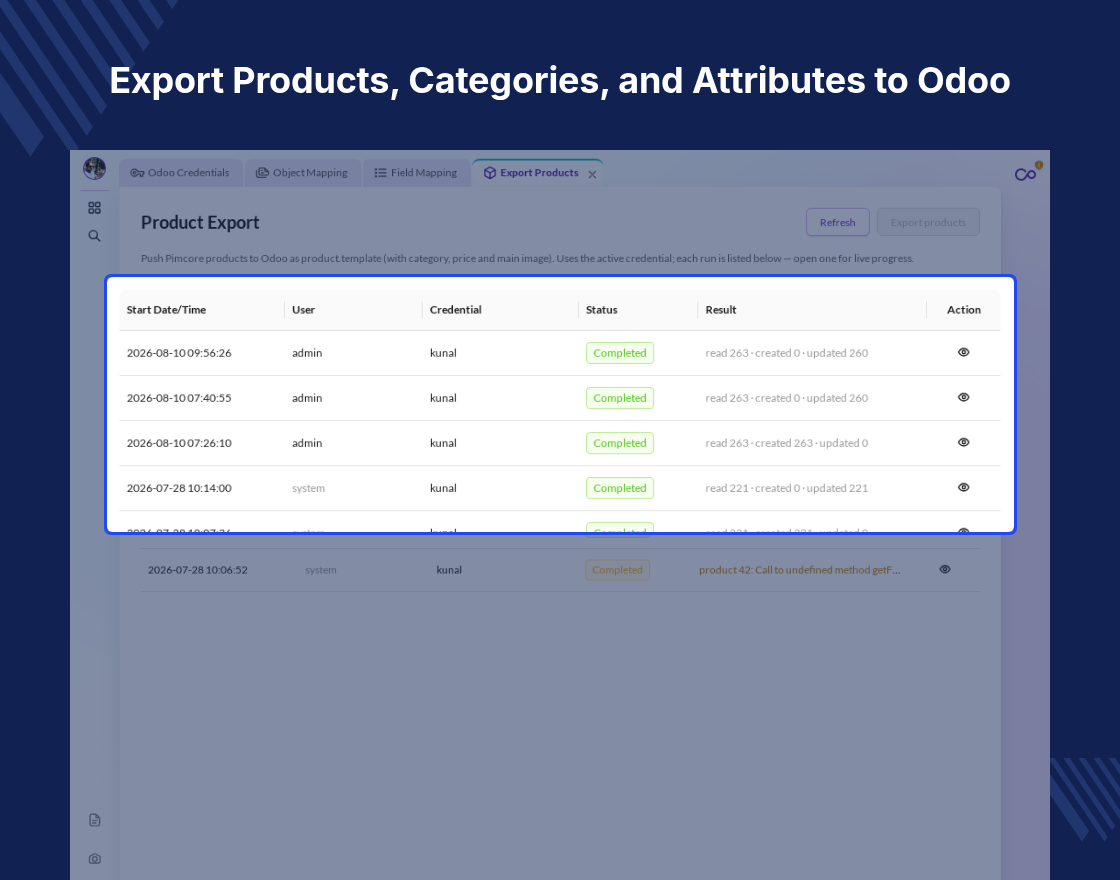Click result text in 09:56:26 row
Viewport: 1120px width, 880px height.
[x=786, y=353]
